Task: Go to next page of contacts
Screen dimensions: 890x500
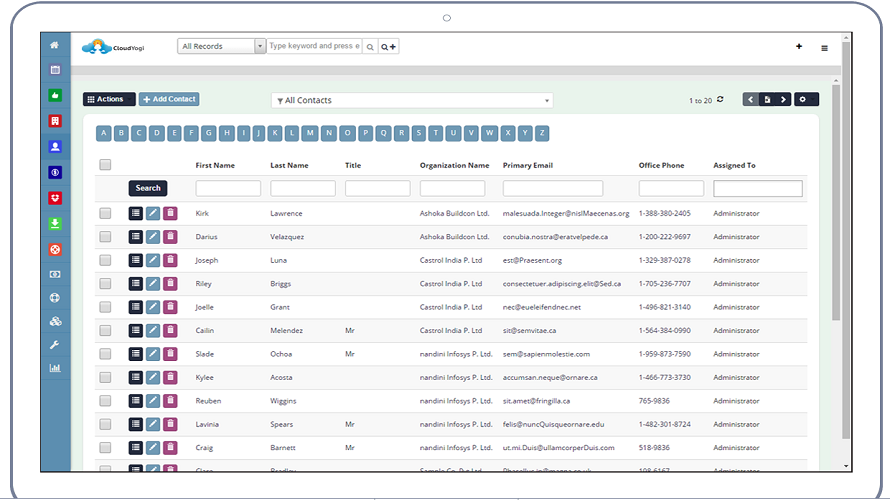Action: coord(783,99)
